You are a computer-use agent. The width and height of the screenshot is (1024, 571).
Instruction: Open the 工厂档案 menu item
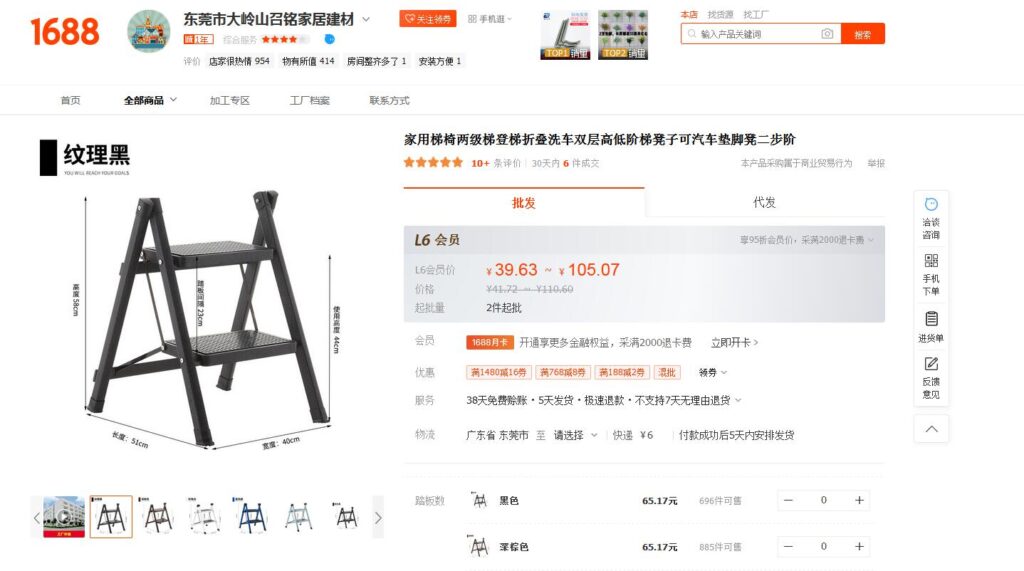(310, 101)
